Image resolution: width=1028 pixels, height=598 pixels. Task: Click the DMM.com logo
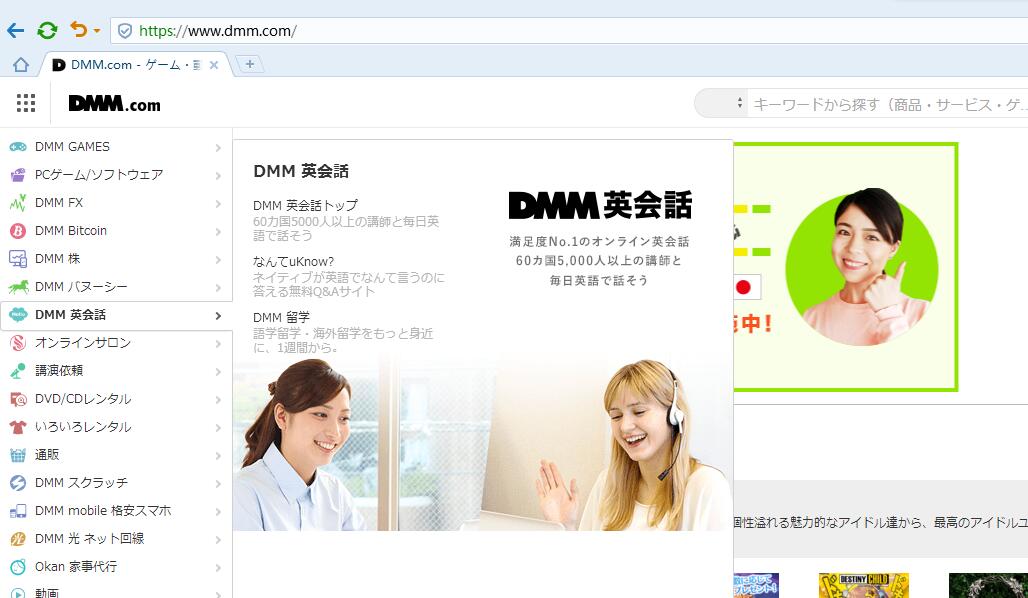(115, 104)
